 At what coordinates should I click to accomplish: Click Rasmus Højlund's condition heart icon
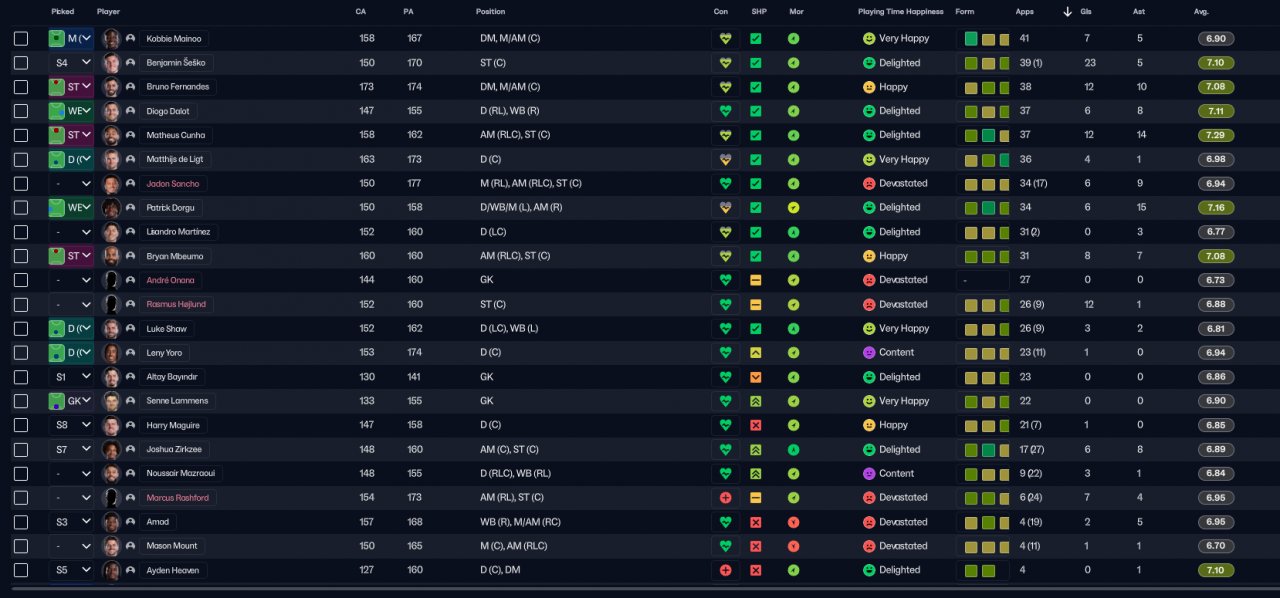click(725, 304)
